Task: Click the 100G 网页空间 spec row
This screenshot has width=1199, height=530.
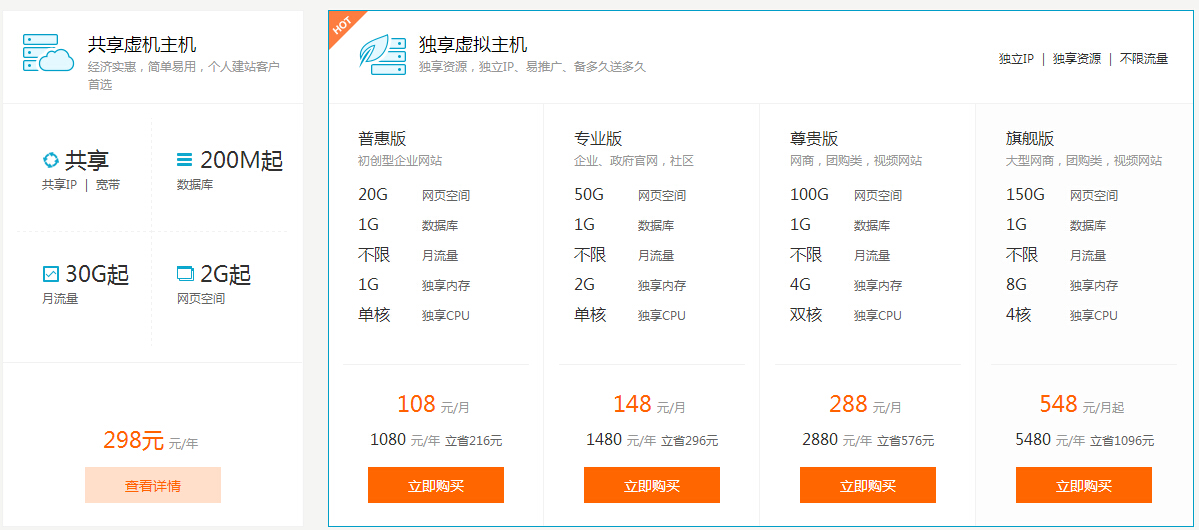Action: tap(846, 195)
